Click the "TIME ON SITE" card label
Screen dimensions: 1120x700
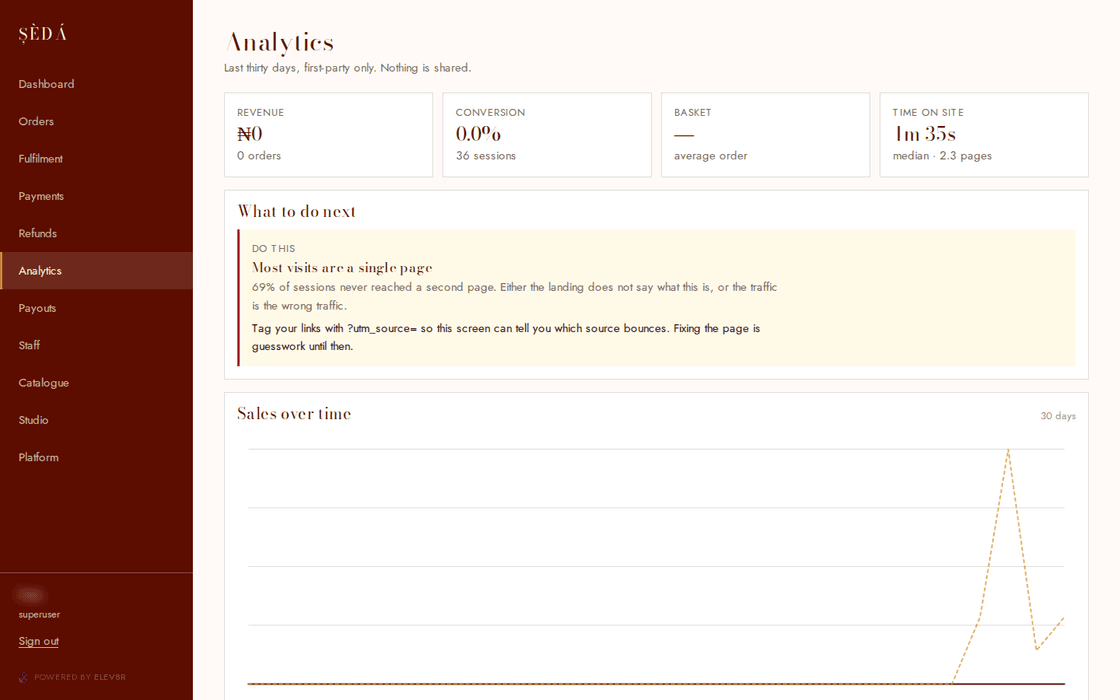point(929,112)
